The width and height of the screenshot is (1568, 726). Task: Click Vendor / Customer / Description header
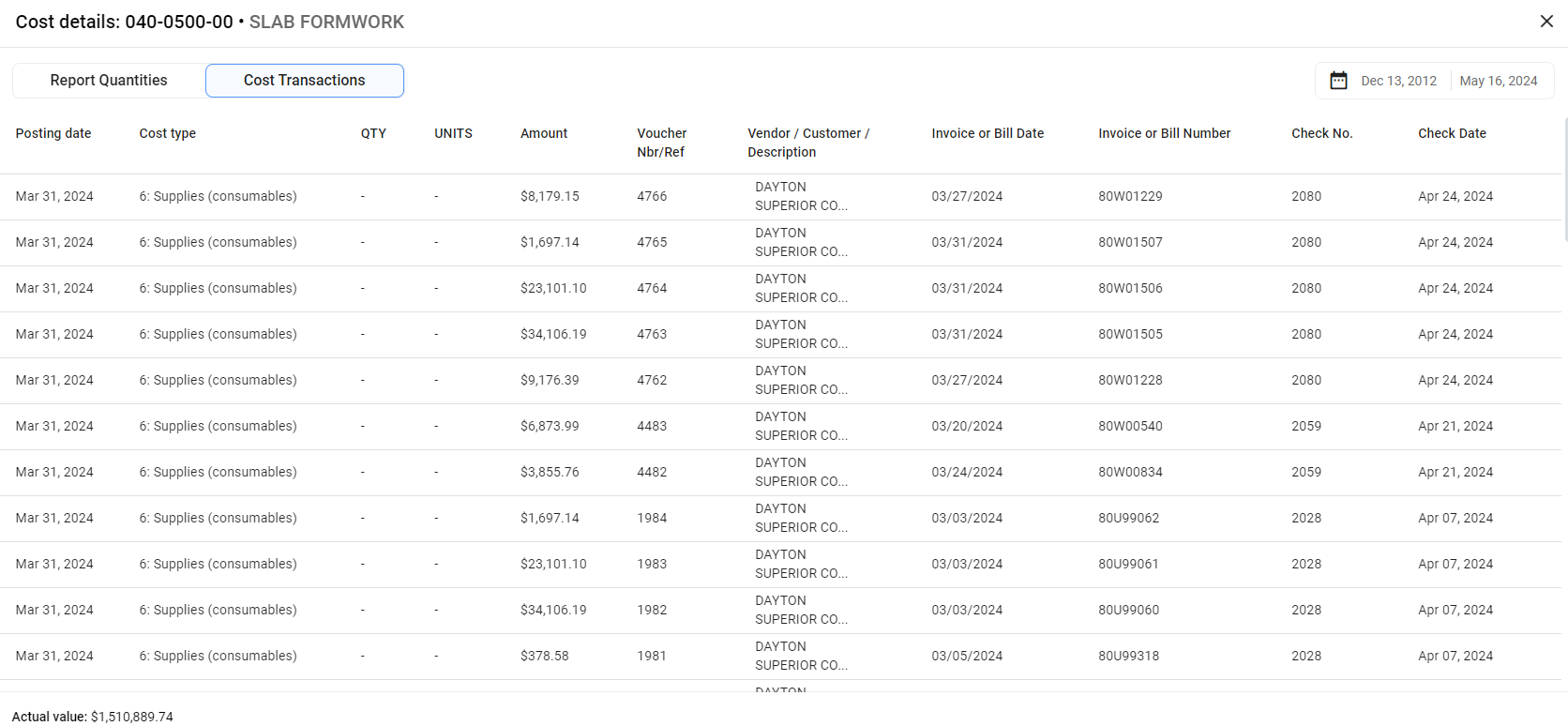808,143
